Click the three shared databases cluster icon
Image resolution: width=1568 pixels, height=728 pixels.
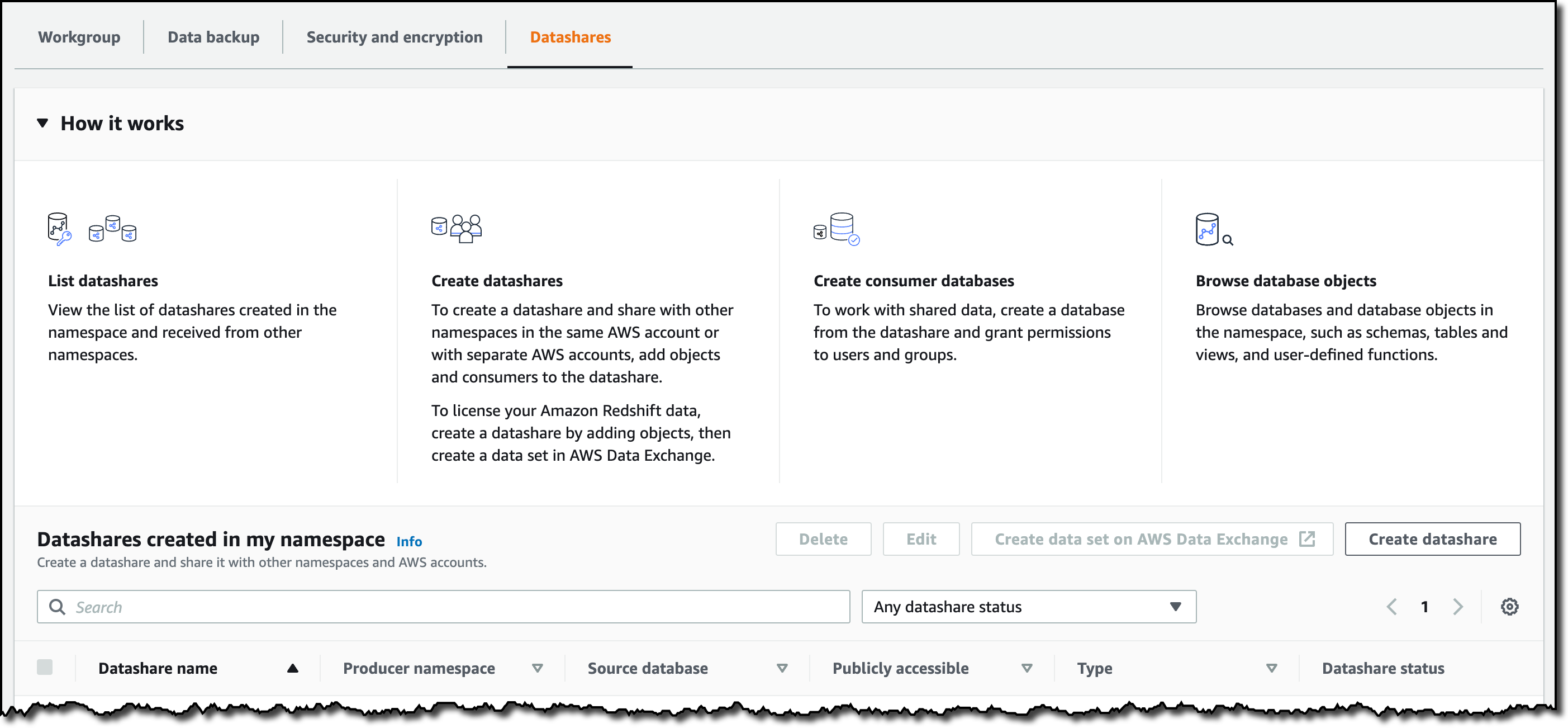click(x=113, y=229)
